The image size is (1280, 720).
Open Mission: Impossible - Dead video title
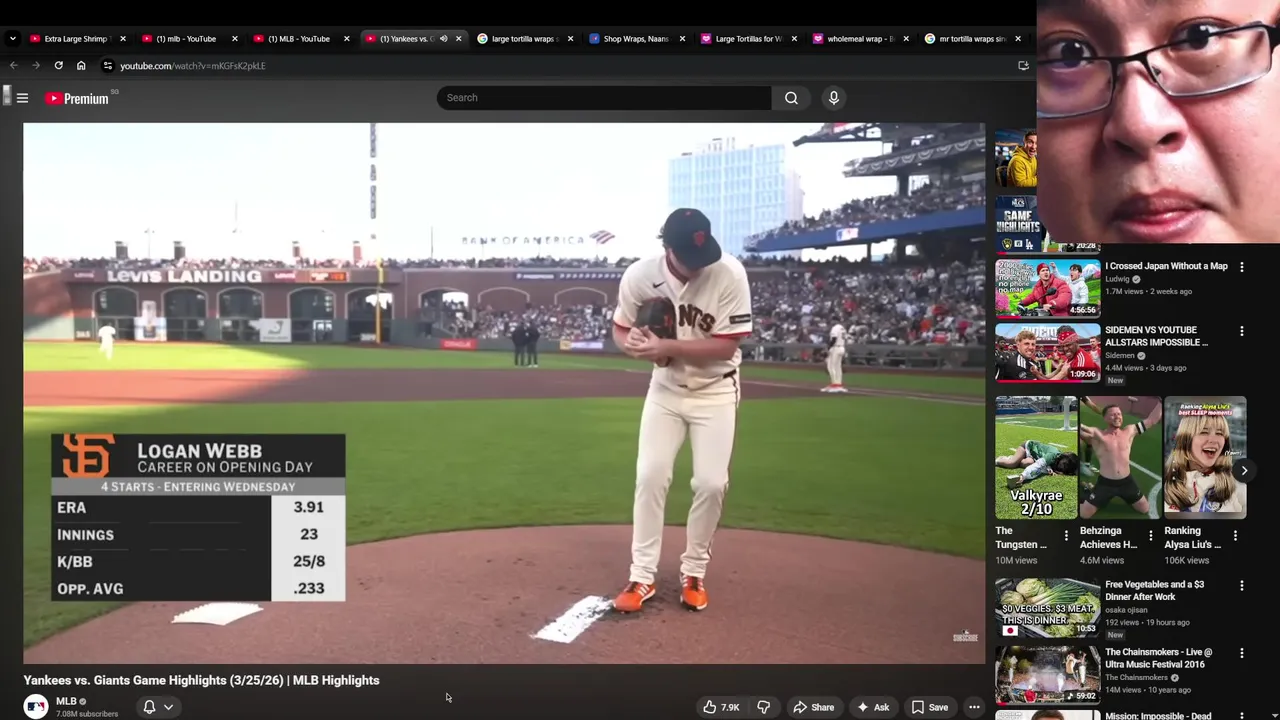(x=1158, y=715)
